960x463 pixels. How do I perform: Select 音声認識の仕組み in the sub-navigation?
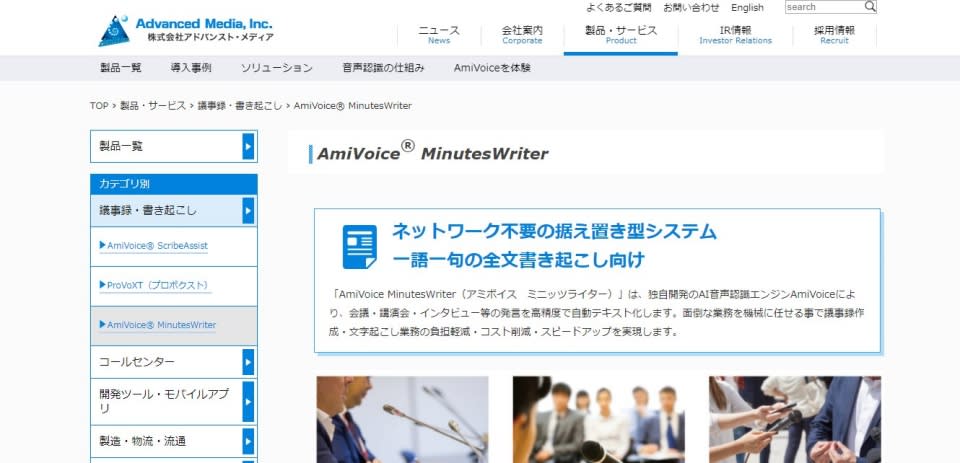pos(383,68)
